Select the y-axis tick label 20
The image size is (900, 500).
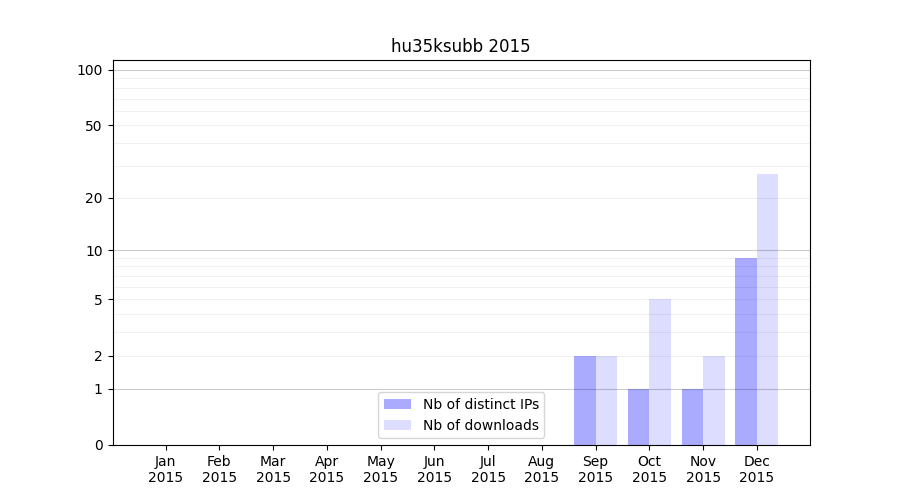[94, 198]
